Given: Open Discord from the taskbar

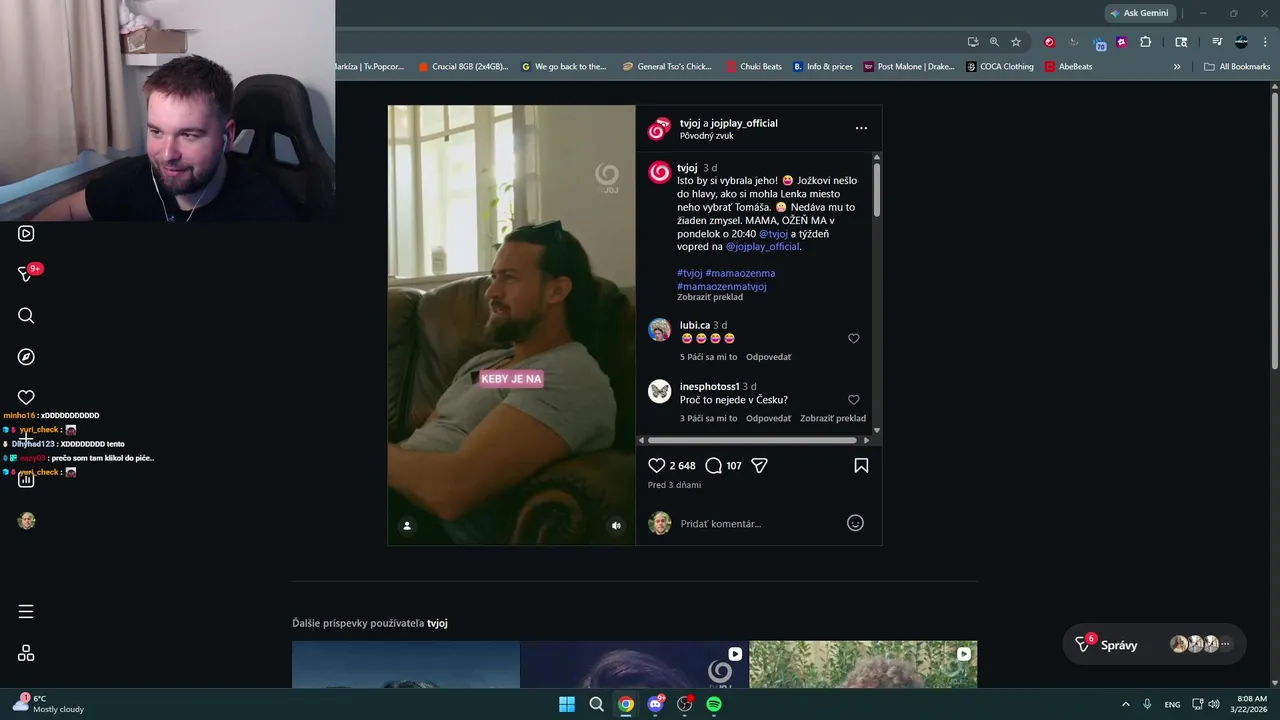Looking at the screenshot, I should (x=655, y=704).
